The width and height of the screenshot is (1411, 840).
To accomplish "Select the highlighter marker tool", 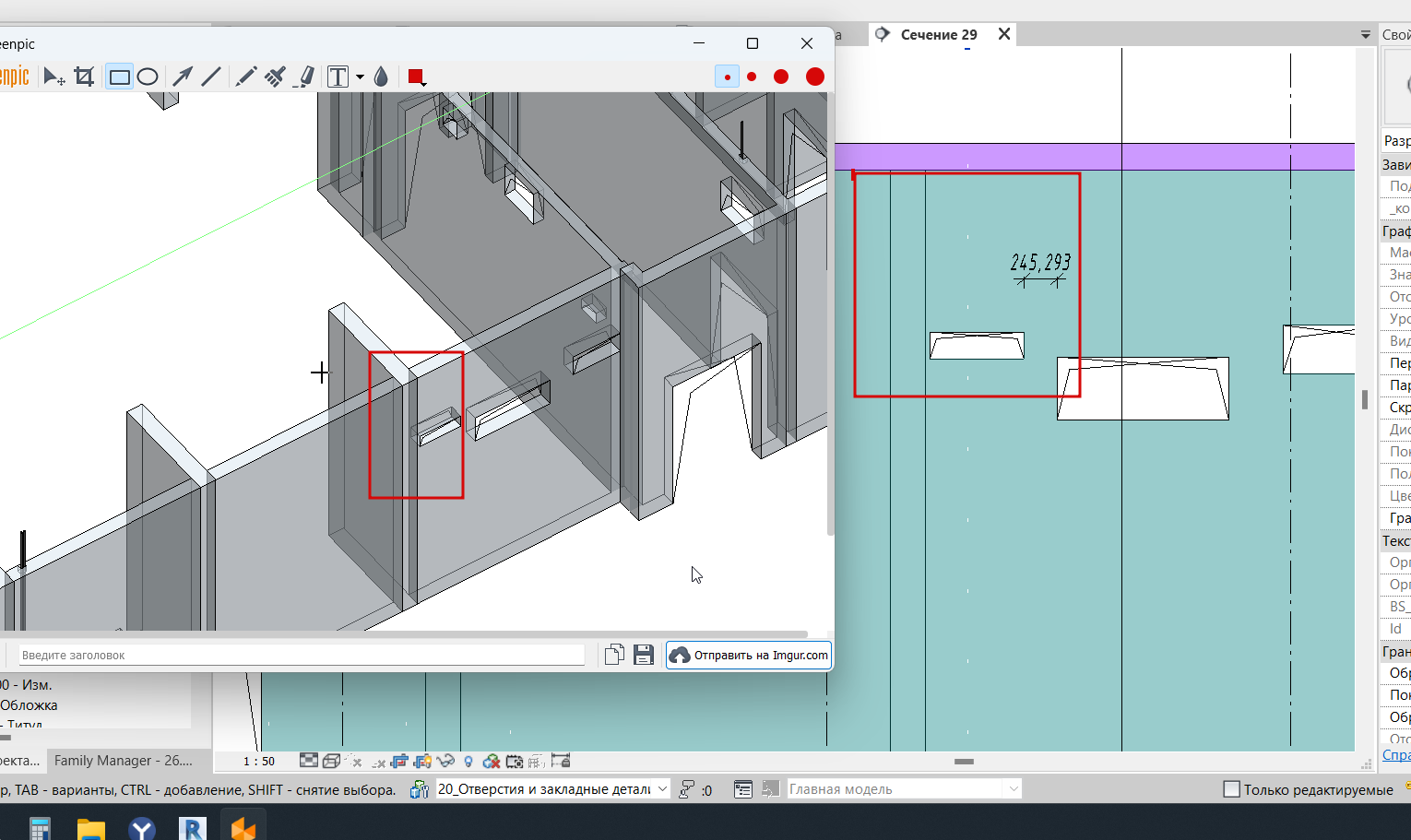I will [305, 77].
